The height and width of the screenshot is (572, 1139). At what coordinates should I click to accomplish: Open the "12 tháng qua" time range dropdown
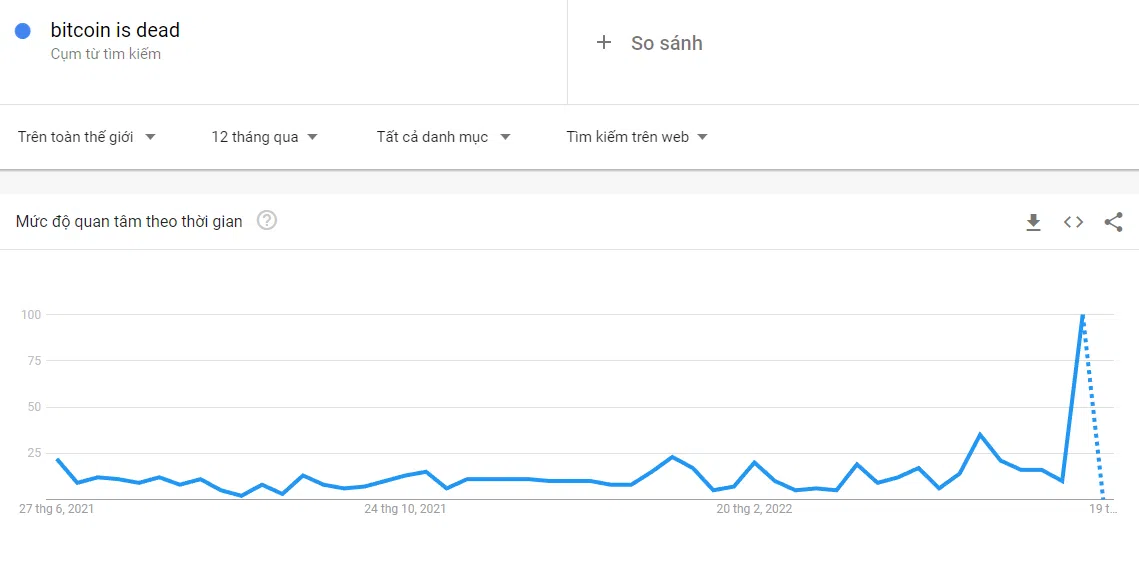[x=264, y=137]
